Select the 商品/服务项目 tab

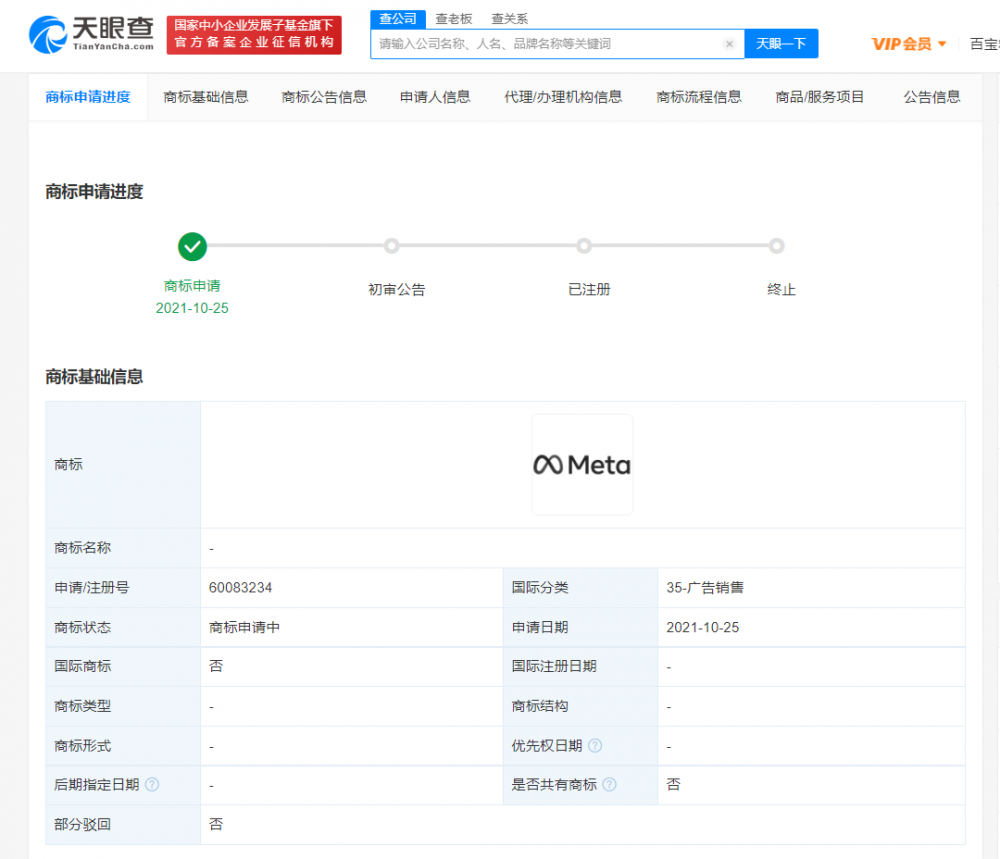(x=819, y=97)
